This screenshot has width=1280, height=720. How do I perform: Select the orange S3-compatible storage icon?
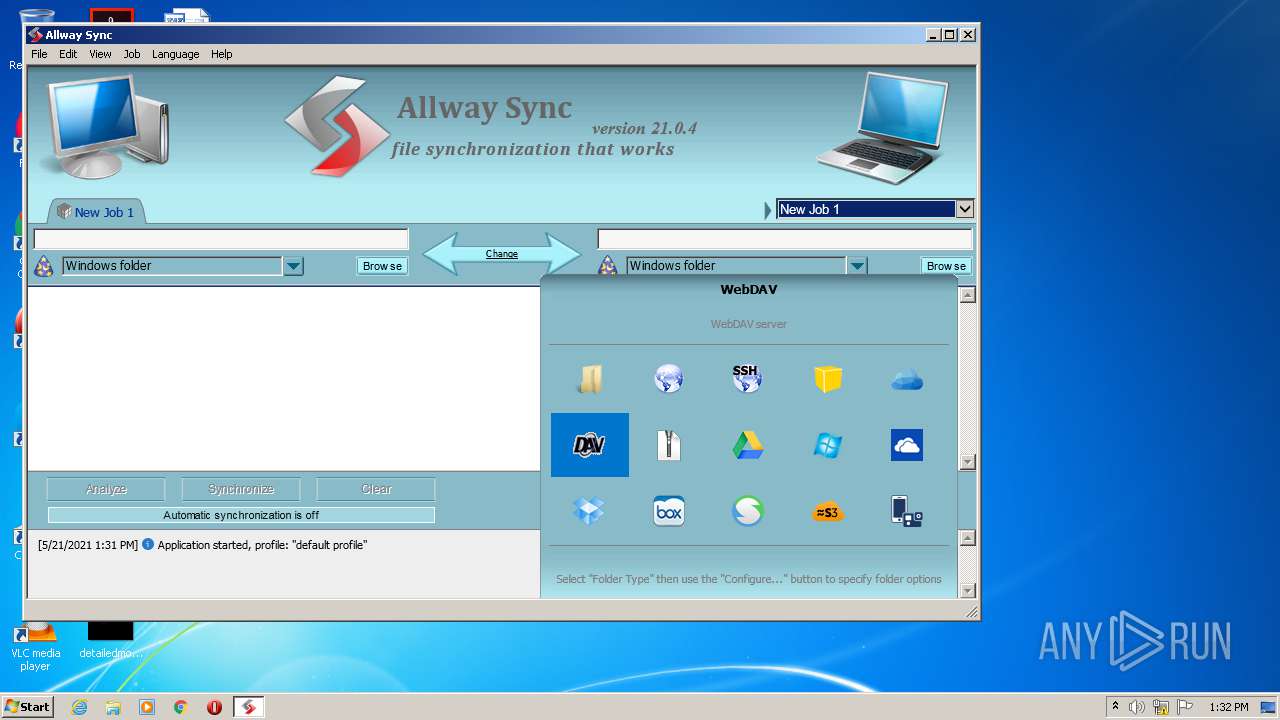click(828, 511)
